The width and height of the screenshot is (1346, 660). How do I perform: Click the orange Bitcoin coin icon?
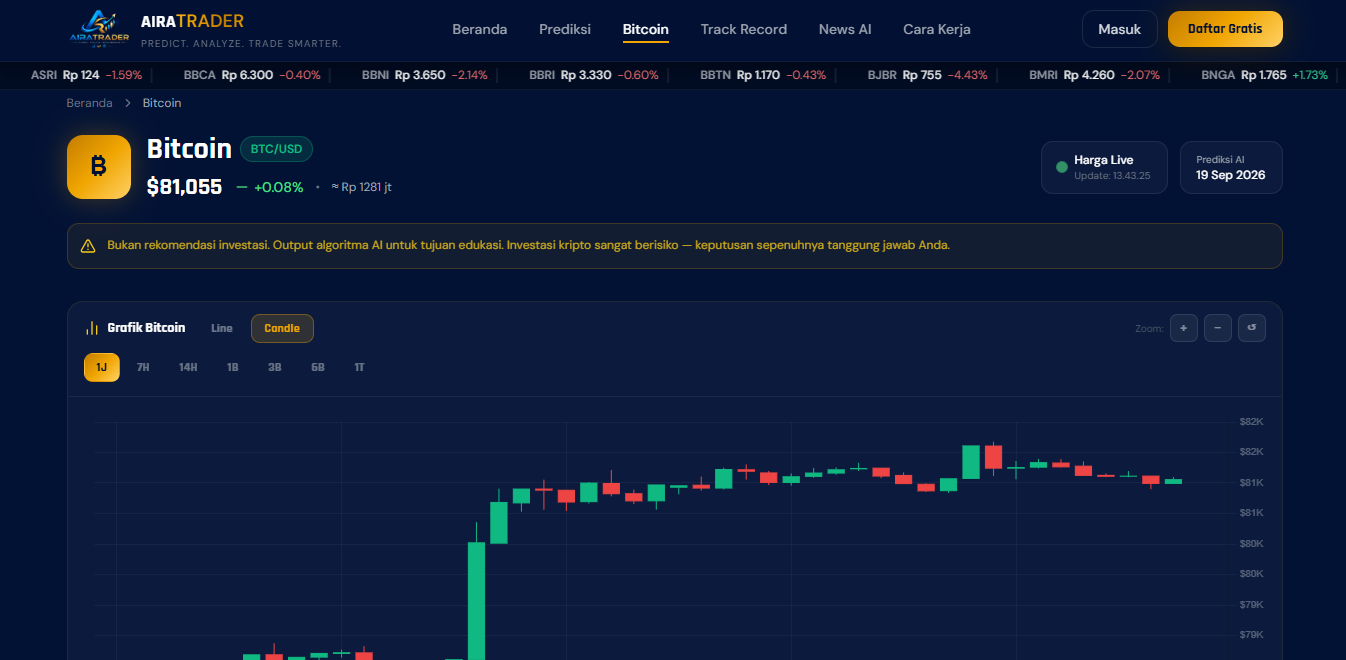(99, 167)
